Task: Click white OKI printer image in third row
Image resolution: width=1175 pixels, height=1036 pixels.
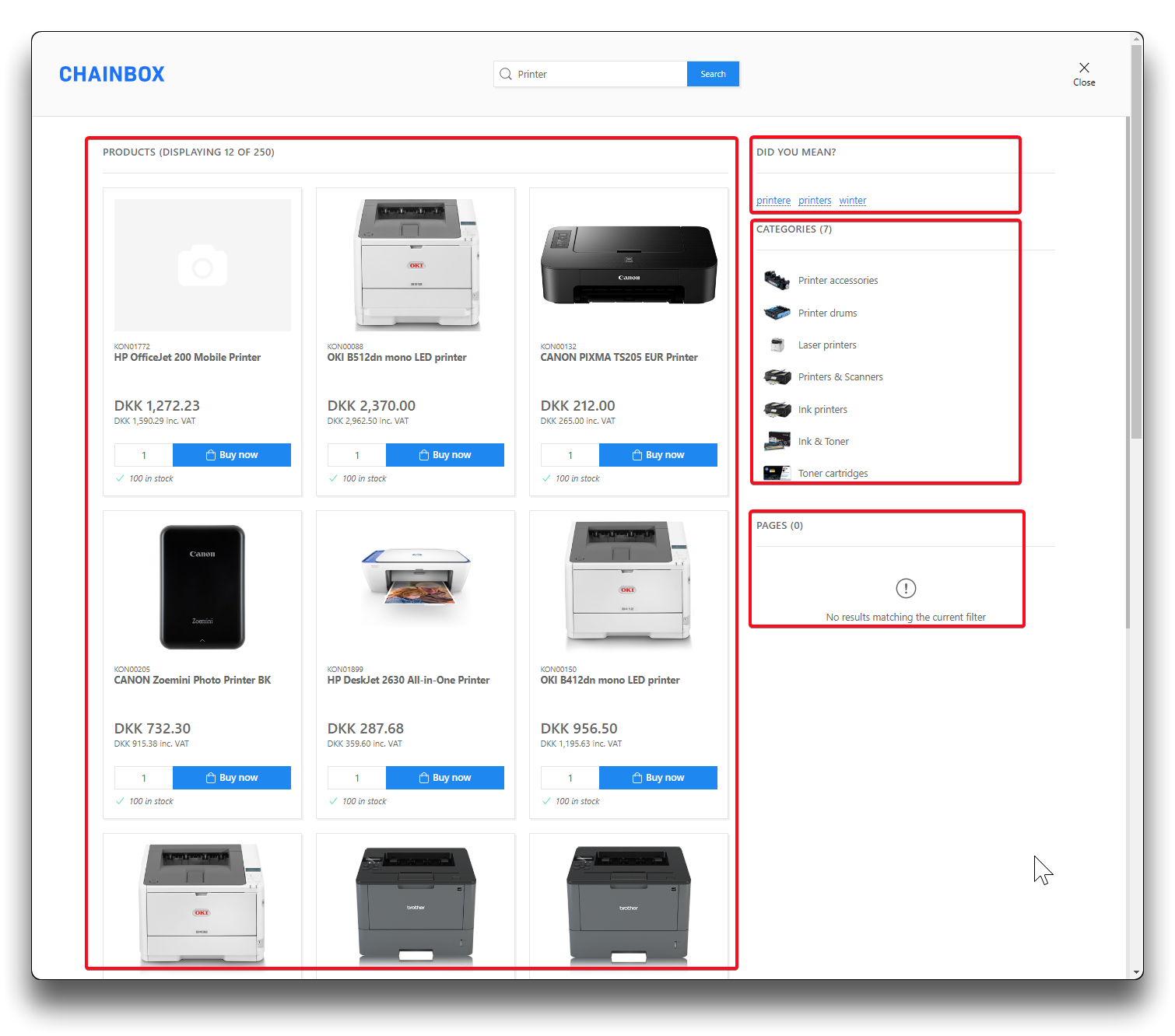Action: pyautogui.click(x=202, y=905)
